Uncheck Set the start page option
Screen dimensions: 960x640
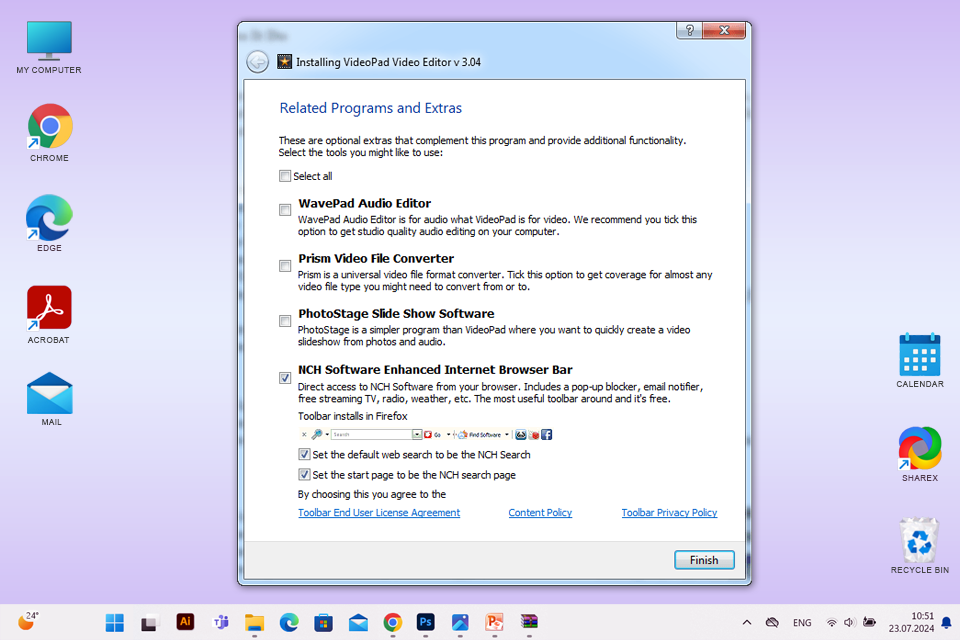(304, 475)
